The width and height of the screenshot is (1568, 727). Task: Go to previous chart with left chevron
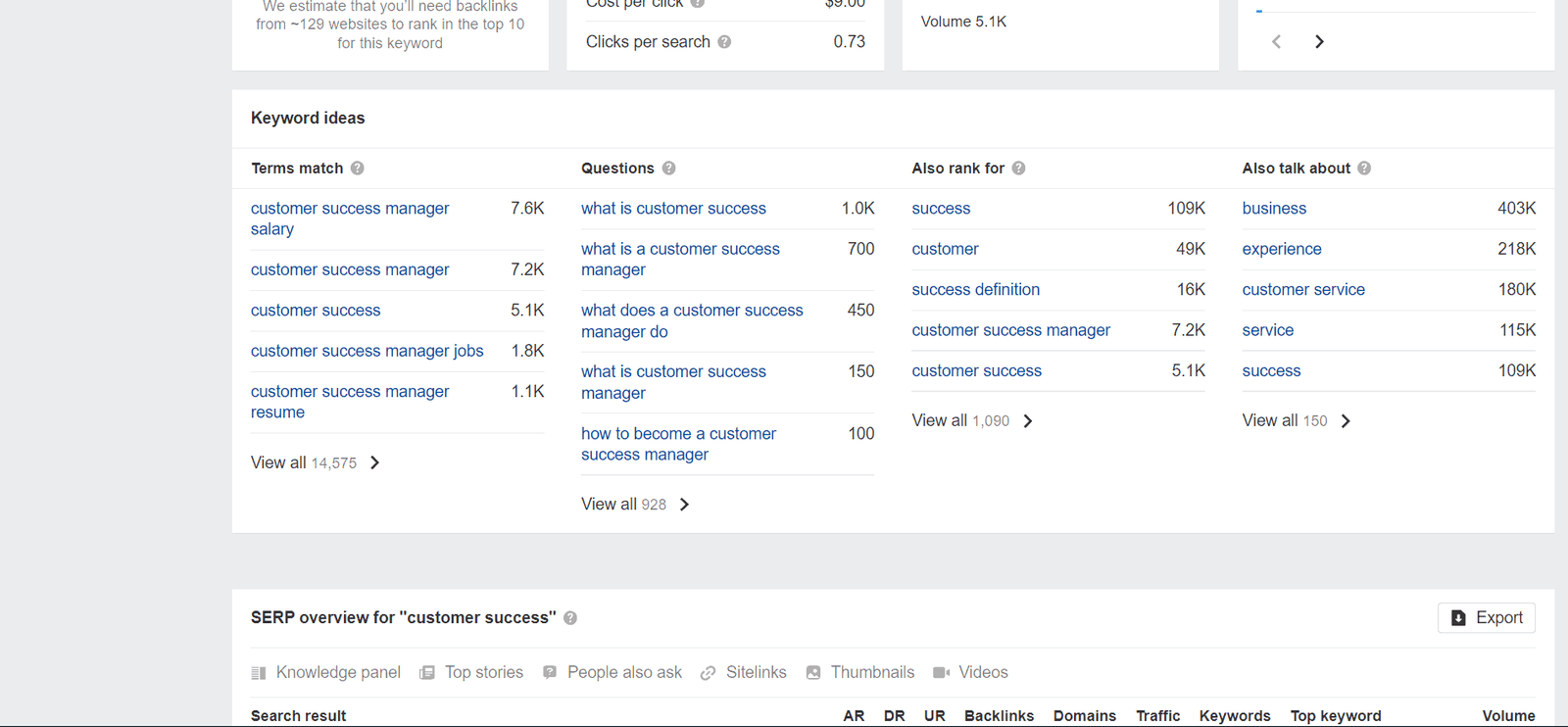click(1276, 42)
